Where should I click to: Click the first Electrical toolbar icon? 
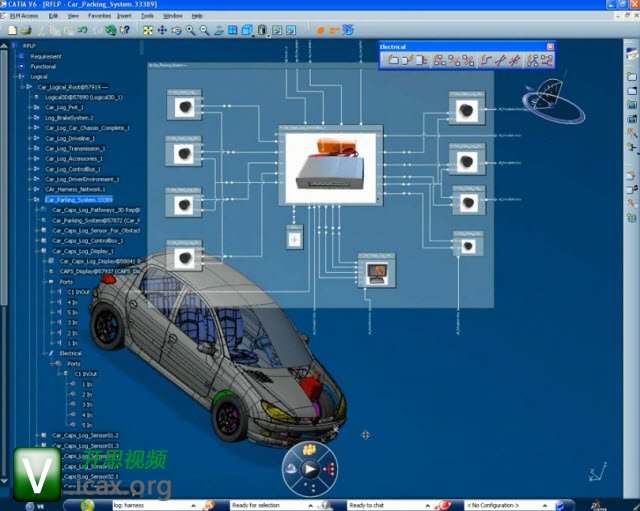393,60
